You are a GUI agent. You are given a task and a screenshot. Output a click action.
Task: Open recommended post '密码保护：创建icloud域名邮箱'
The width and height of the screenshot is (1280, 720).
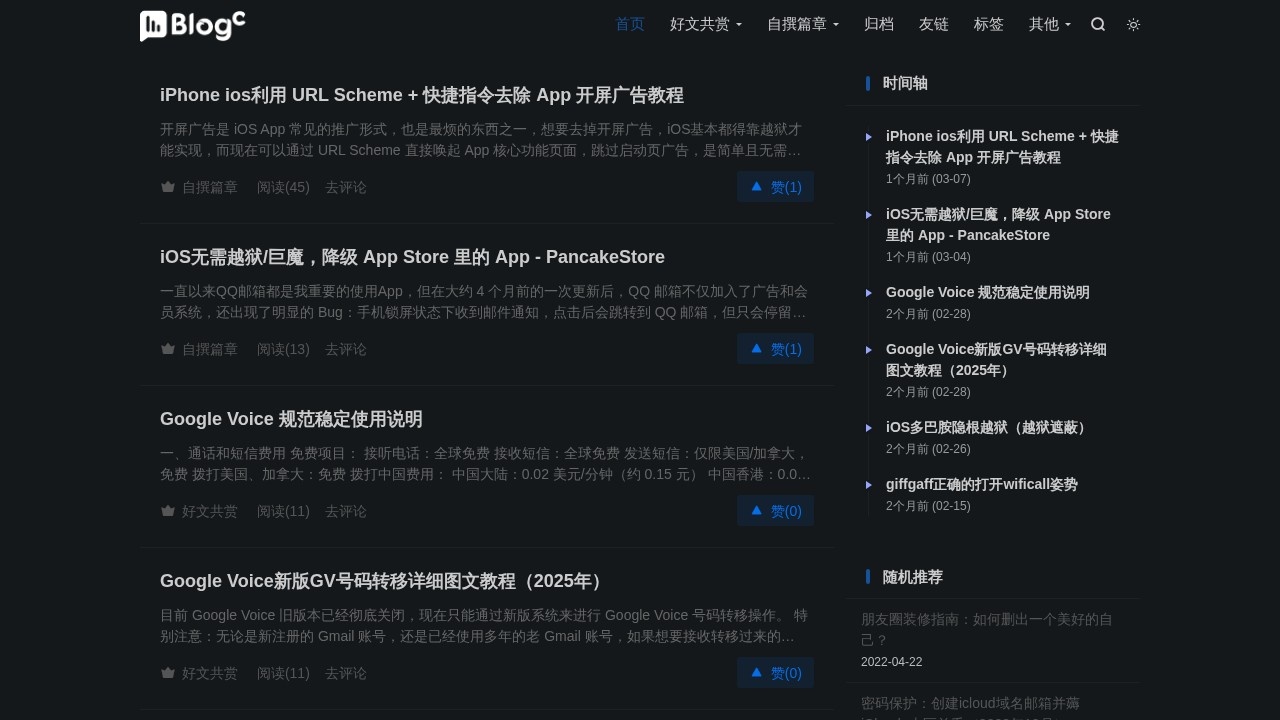[x=970, y=706]
